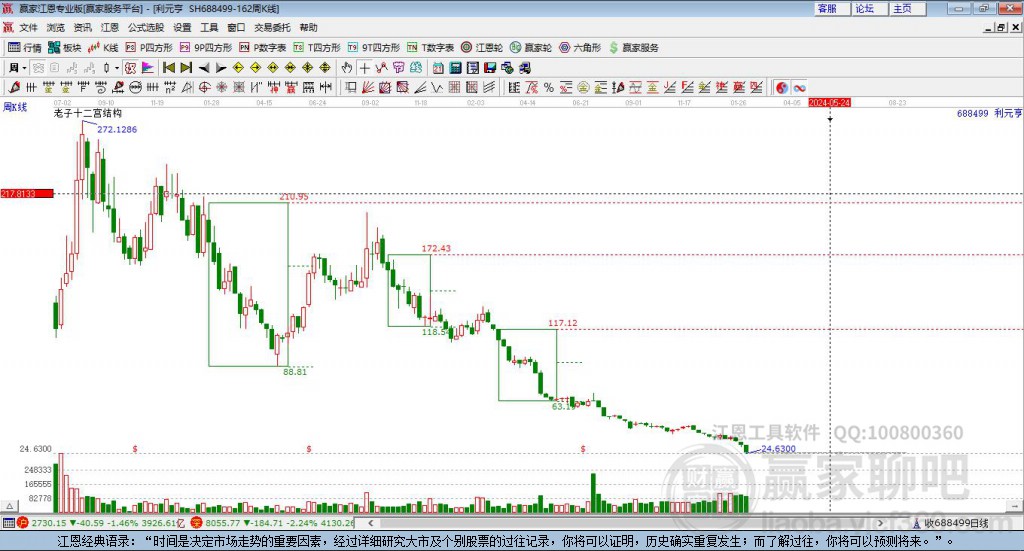Open the 9P四方形 tool

(x=206, y=48)
